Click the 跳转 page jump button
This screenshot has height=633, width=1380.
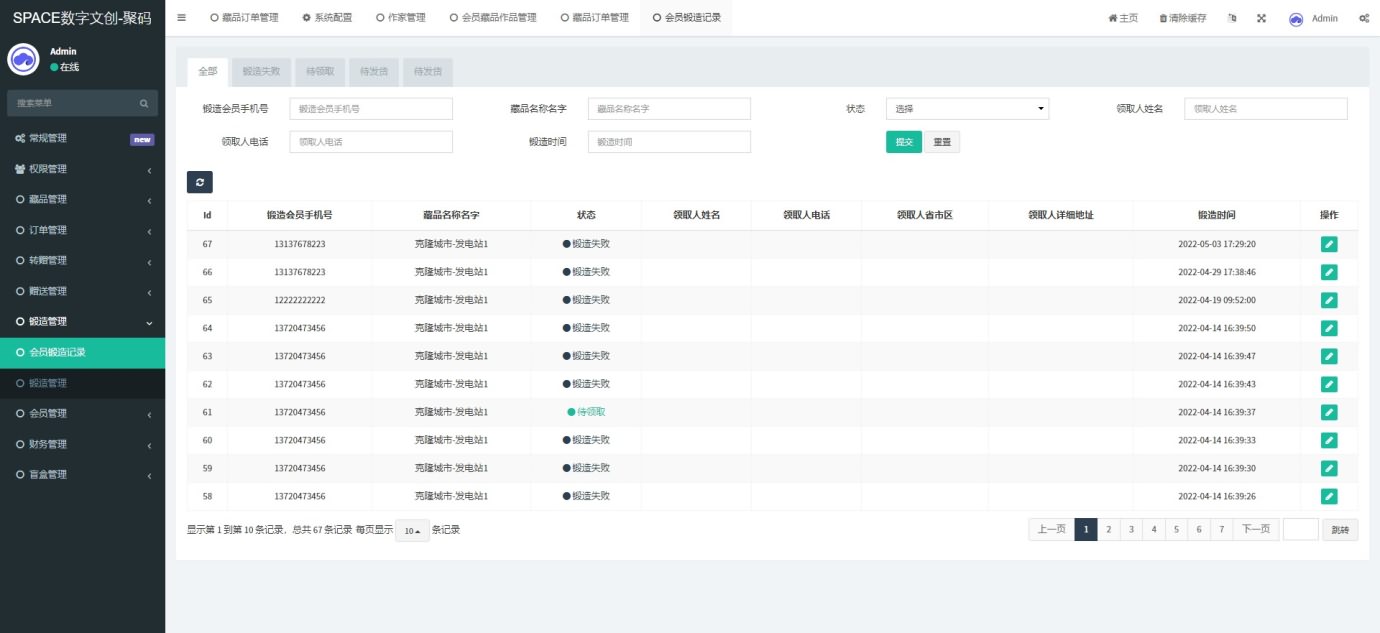[x=1340, y=530]
